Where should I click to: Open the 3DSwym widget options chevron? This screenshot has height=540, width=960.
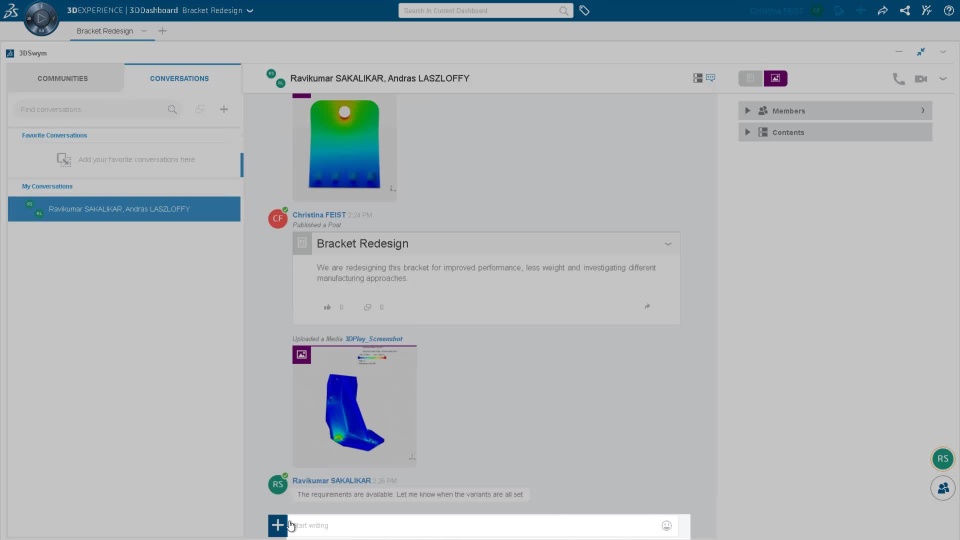click(x=943, y=52)
